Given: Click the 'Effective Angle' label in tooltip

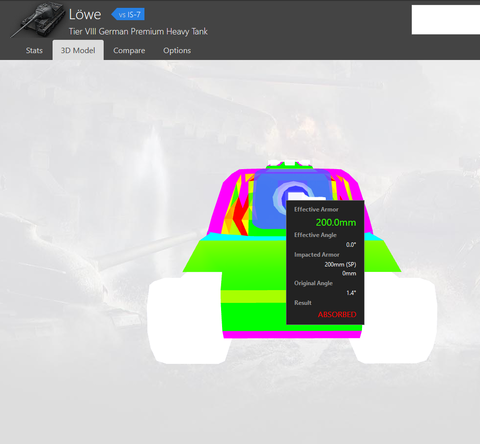Looking at the screenshot, I should [x=315, y=235].
